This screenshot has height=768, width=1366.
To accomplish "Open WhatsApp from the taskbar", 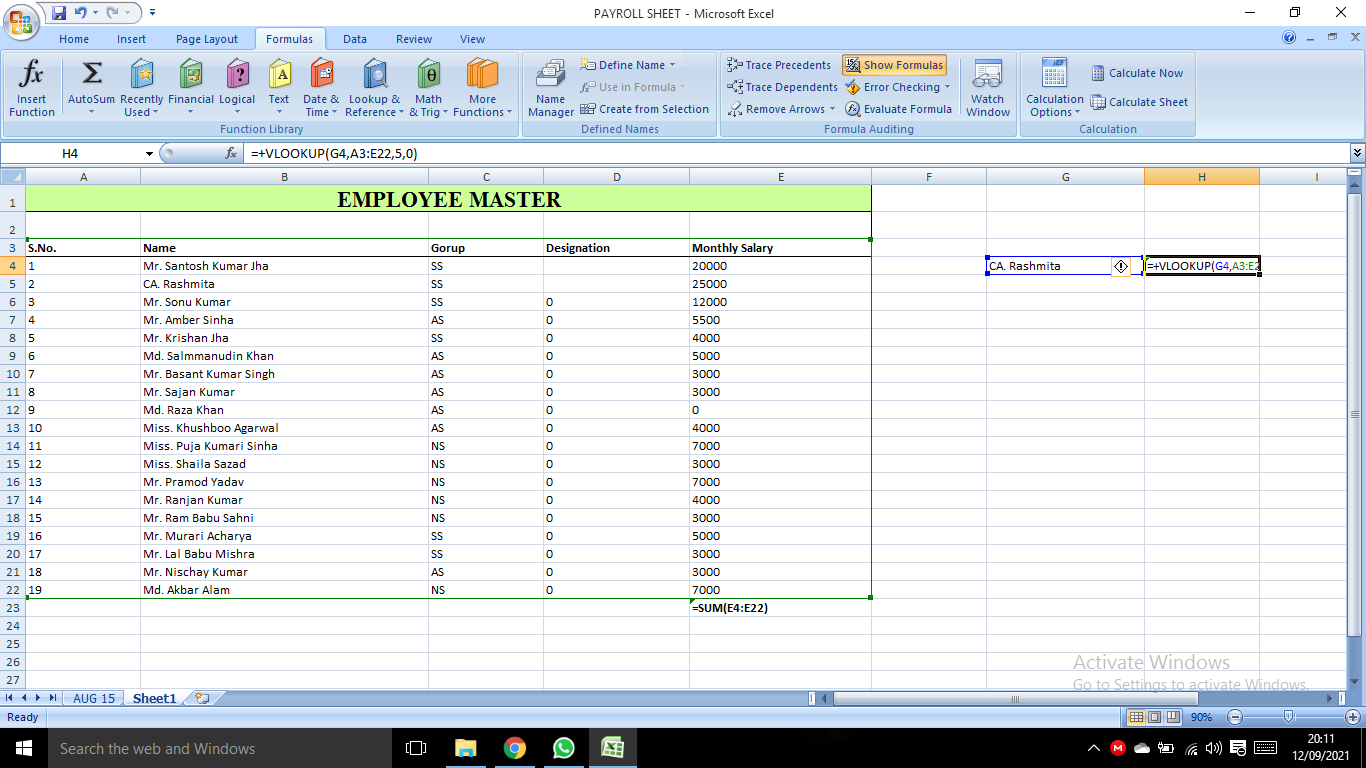I will 563,748.
